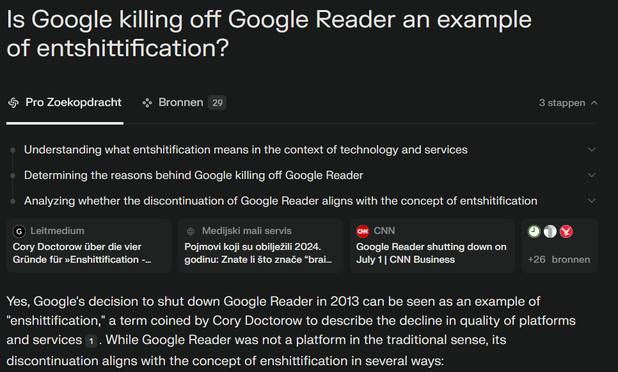Click the globe icon for Medijski mali servis
The image size is (618, 372).
[x=191, y=231]
